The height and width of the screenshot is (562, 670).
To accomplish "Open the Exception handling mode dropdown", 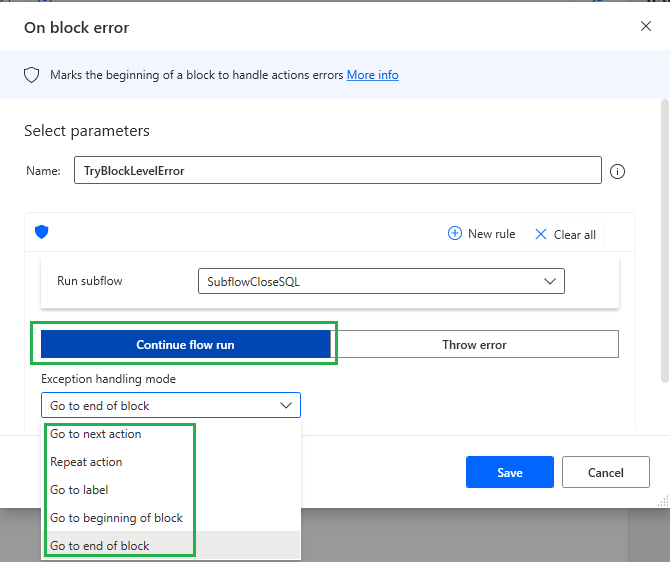I will pyautogui.click(x=171, y=405).
